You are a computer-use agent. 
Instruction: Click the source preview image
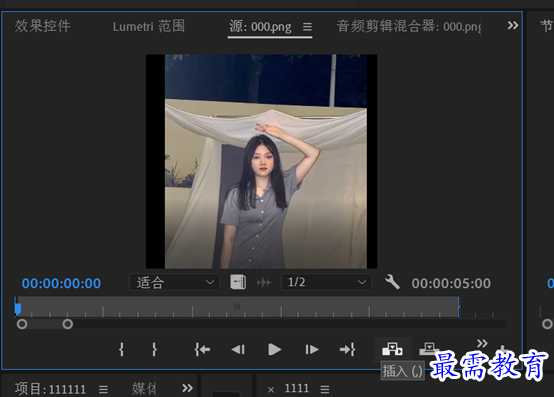click(261, 161)
